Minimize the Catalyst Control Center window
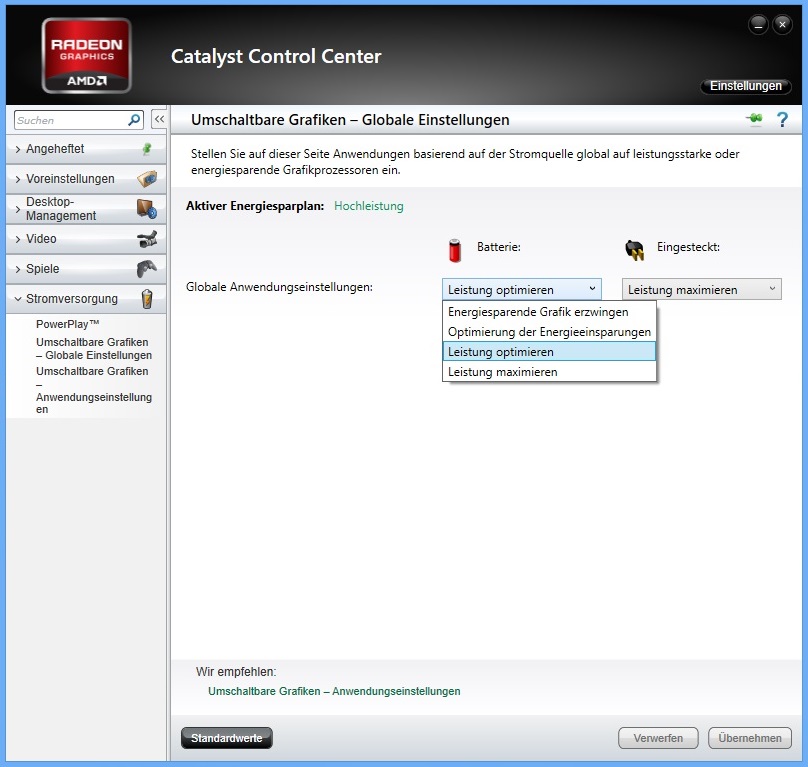 click(758, 24)
